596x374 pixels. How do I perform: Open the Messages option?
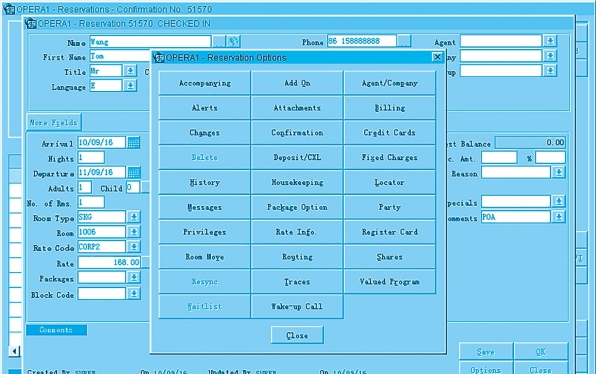click(204, 207)
